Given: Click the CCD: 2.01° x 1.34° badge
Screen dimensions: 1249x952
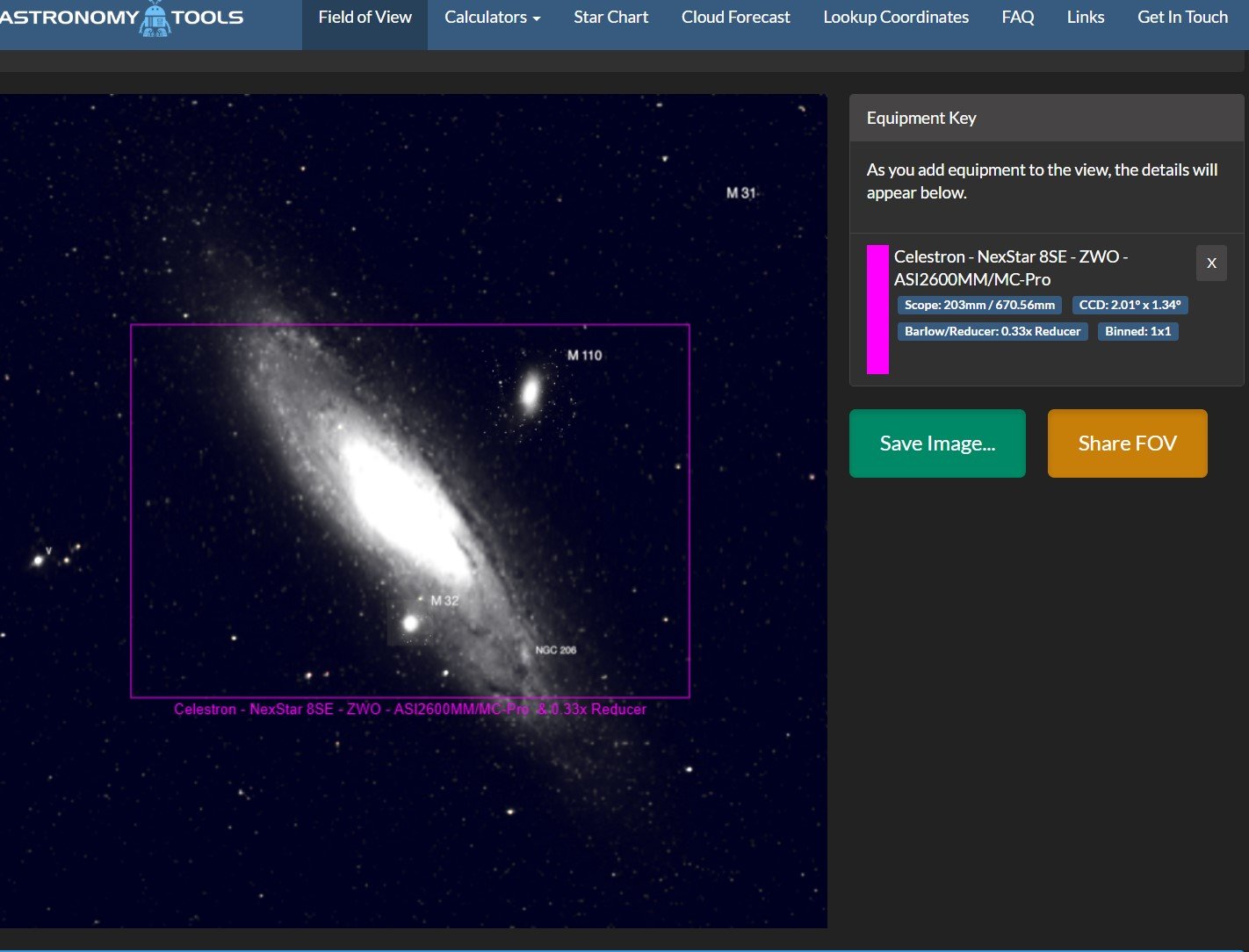Looking at the screenshot, I should coord(1130,305).
